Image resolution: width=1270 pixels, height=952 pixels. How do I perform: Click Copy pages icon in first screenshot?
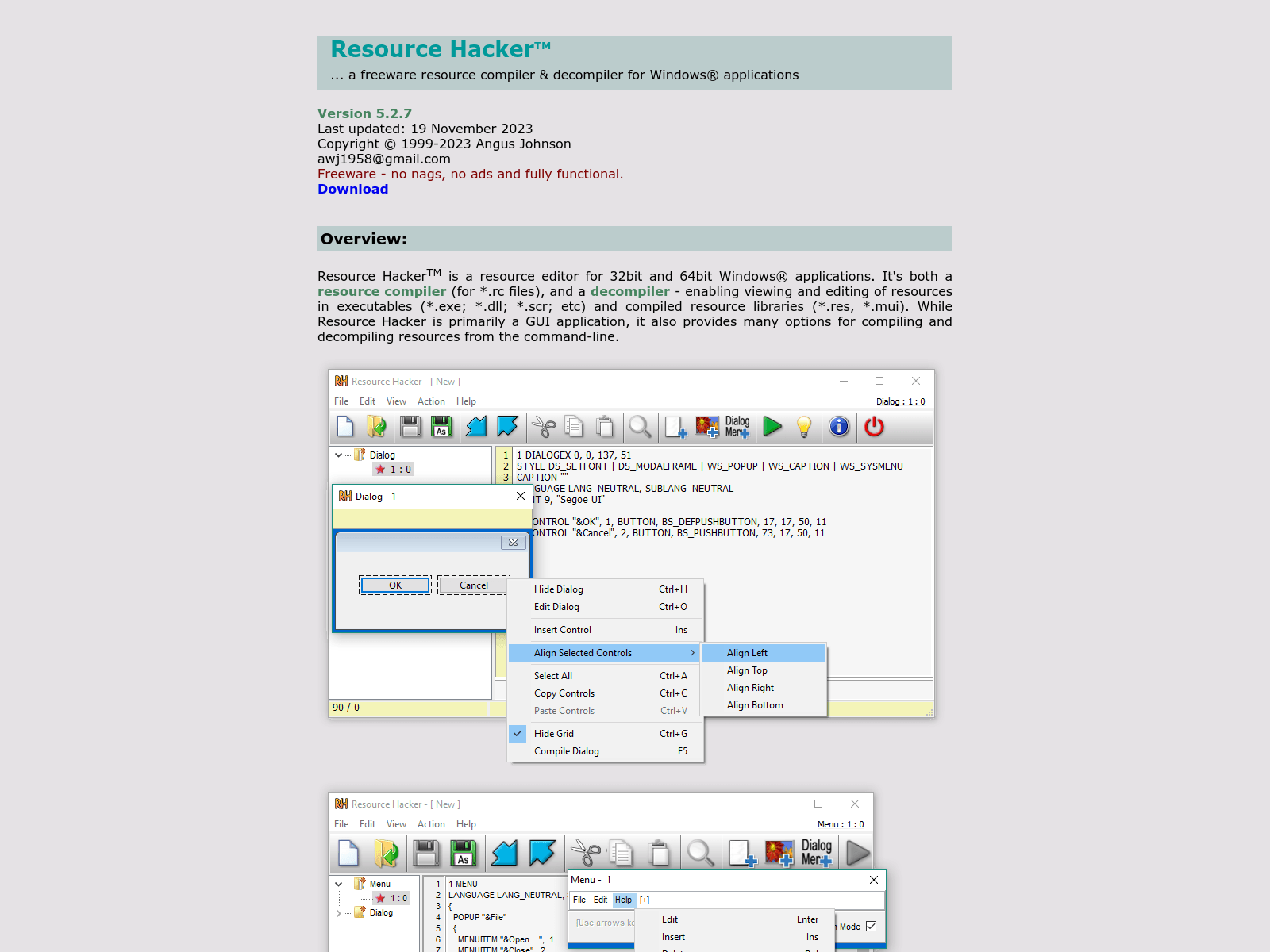[574, 427]
